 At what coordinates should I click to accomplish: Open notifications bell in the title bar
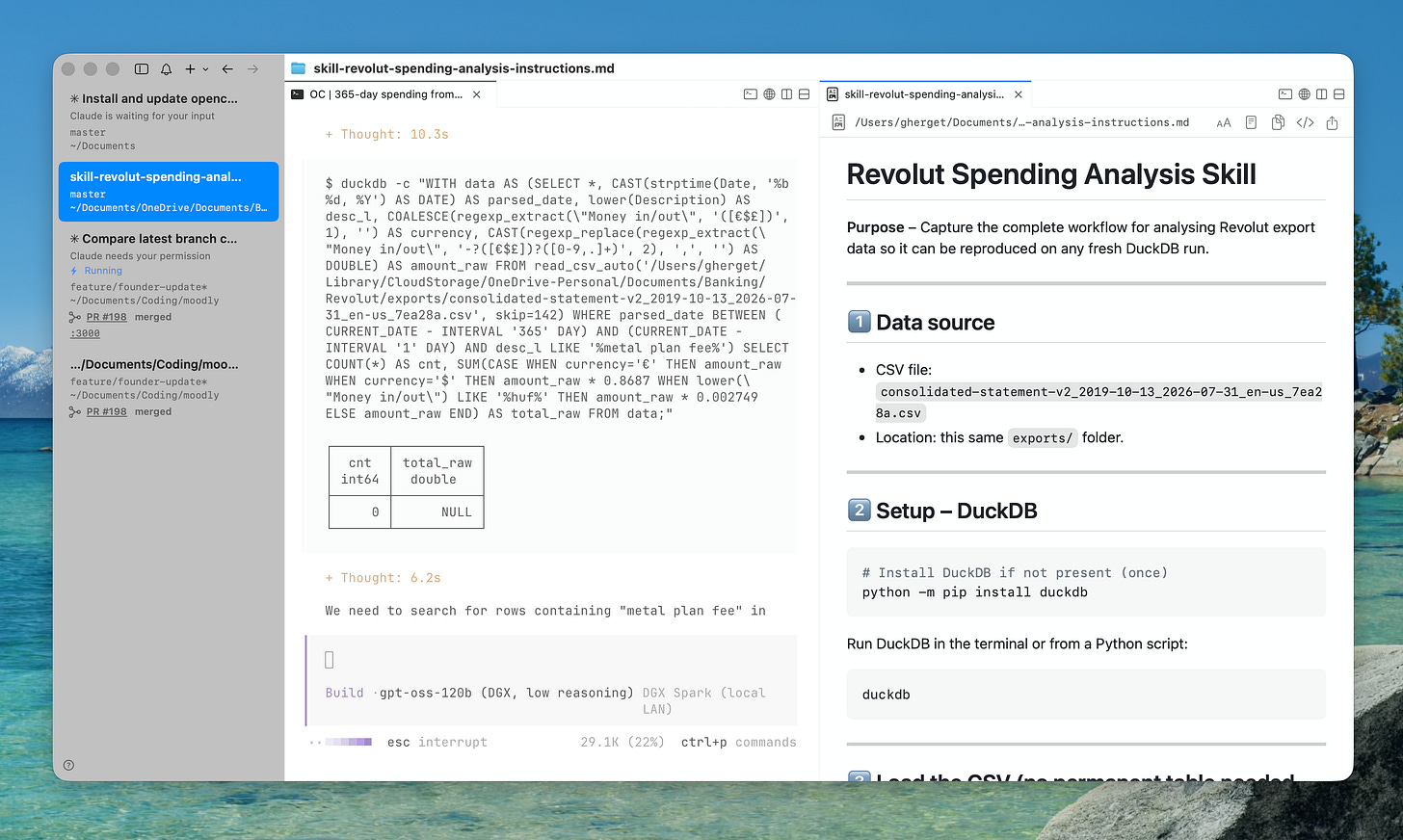166,69
